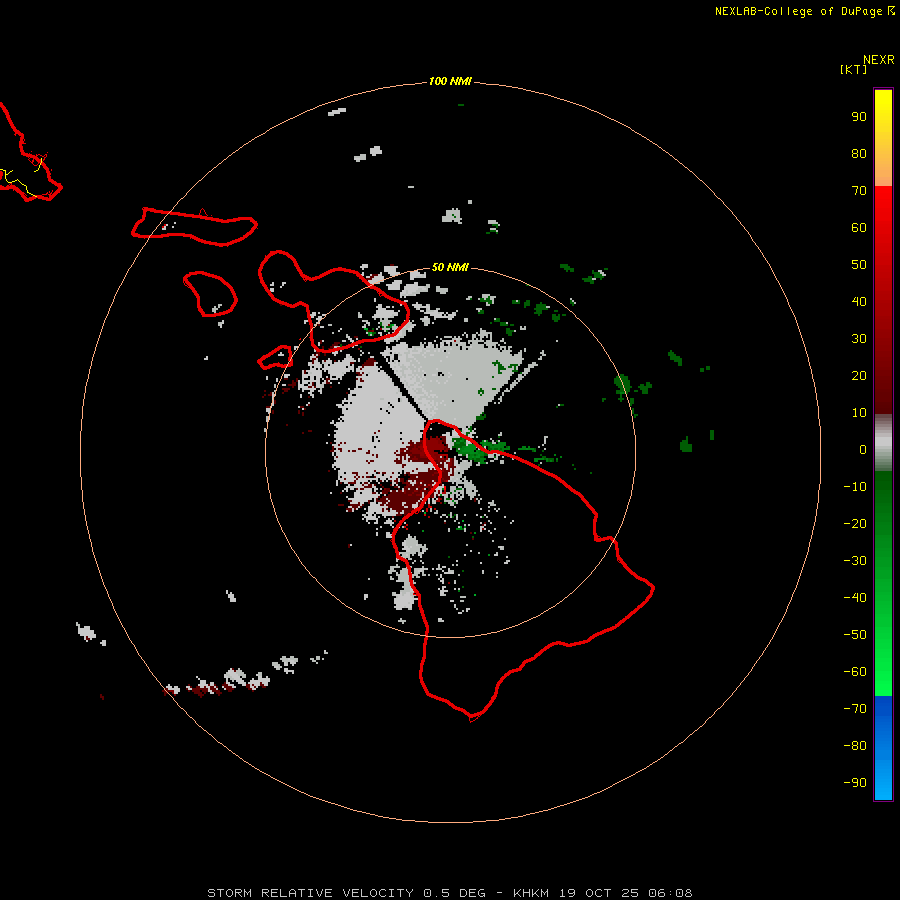
Task: Click the -20 value on the velocity scale
Action: click(855, 524)
